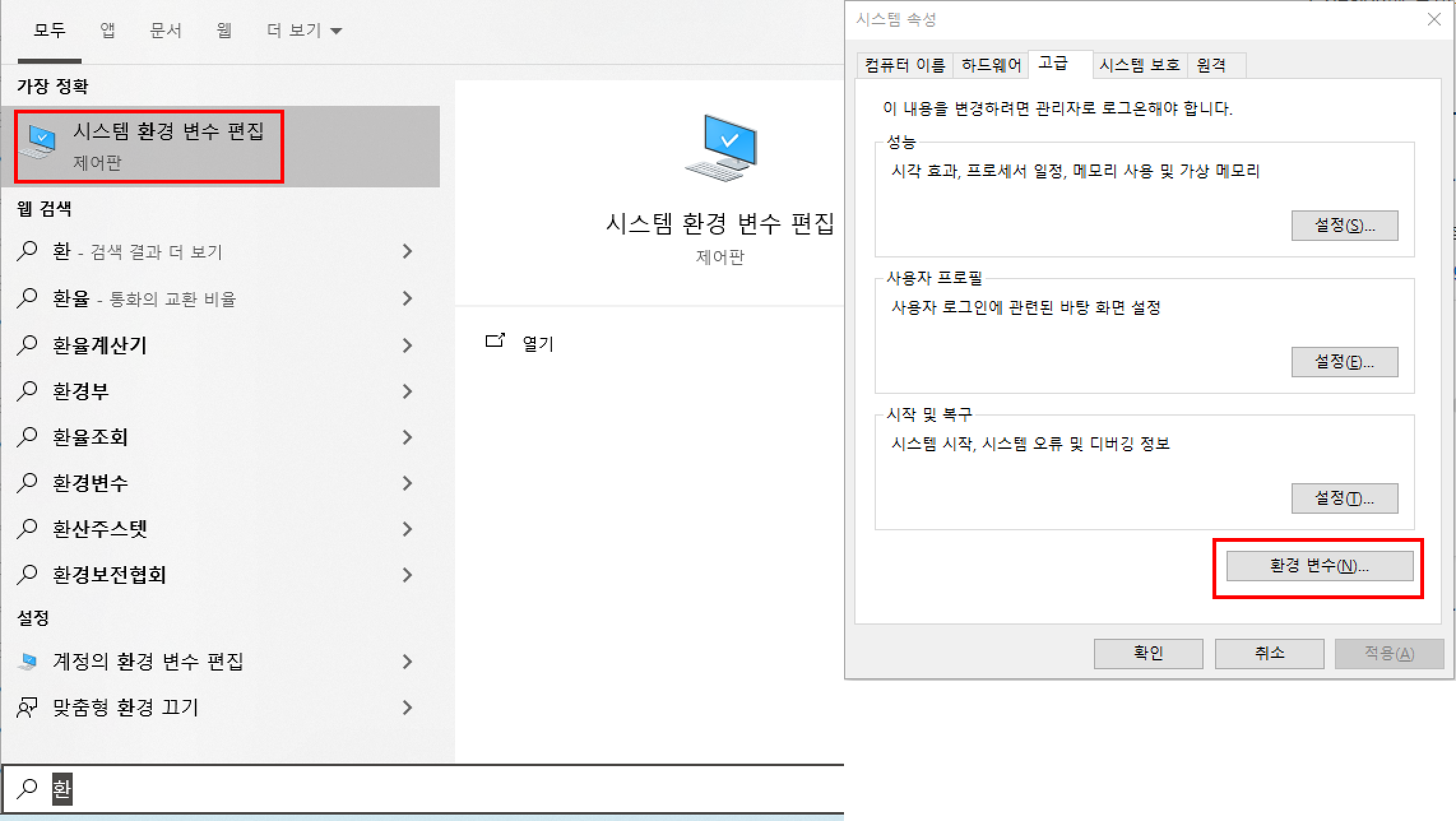Click the 맞춤형 환경 끄기 person icon
Image resolution: width=1456 pixels, height=821 pixels.
tap(27, 708)
